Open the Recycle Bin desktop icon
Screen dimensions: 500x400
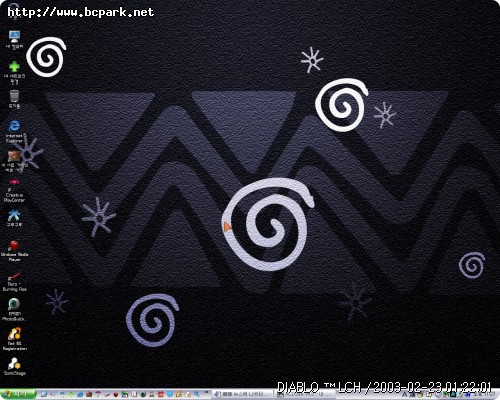coord(14,99)
